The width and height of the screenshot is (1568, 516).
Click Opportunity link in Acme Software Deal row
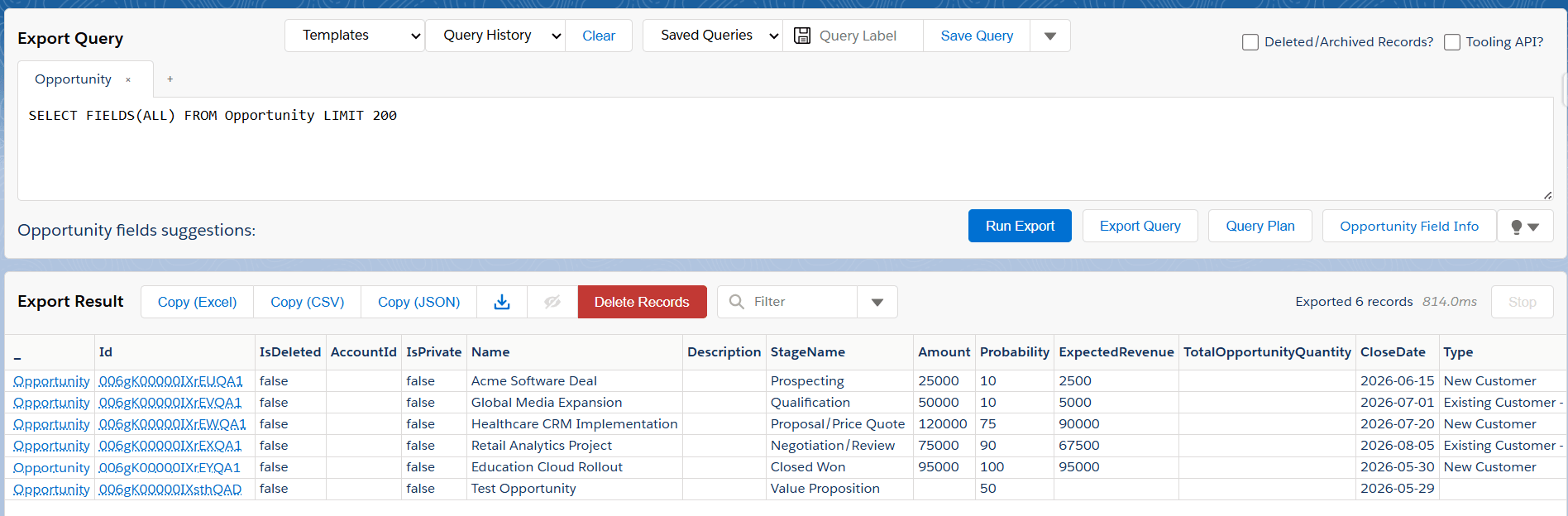click(51, 381)
